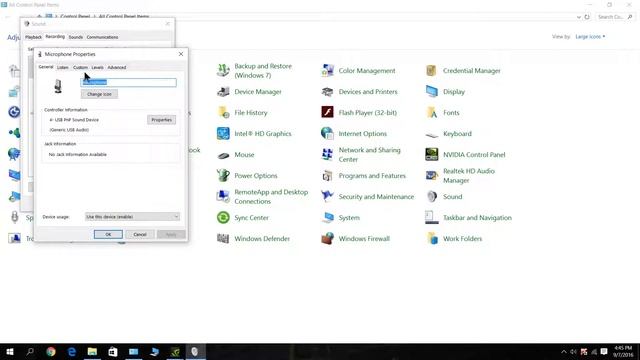Open the Windows Start menu
The image size is (640, 360).
(10, 351)
